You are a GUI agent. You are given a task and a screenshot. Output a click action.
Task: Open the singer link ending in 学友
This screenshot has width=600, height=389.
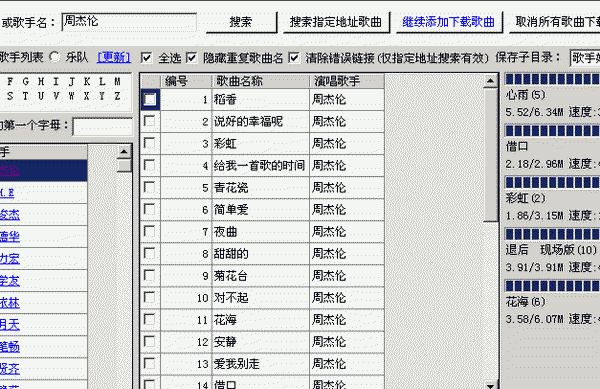(x=10, y=281)
